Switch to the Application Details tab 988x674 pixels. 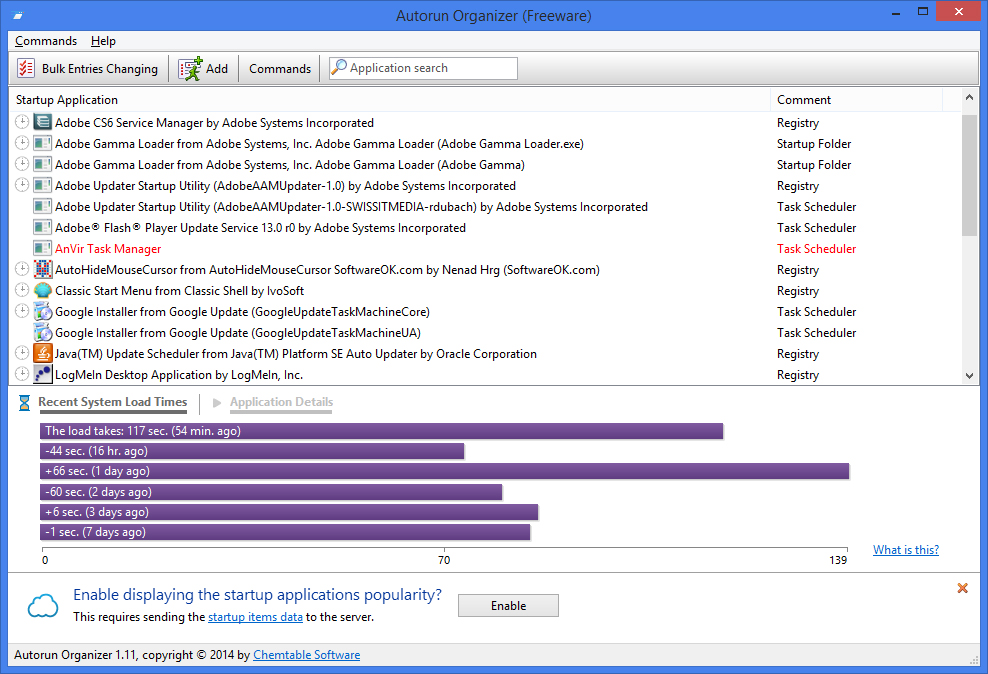click(x=281, y=402)
